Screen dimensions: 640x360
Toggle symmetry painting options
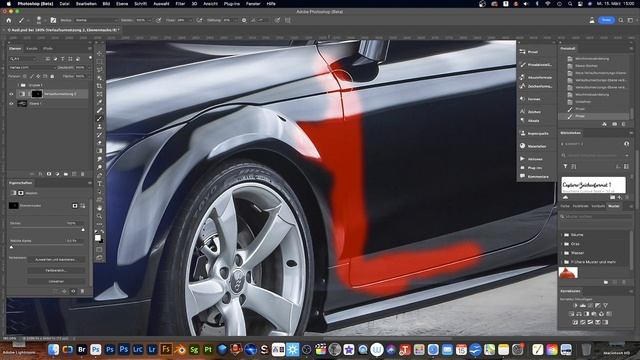pos(288,20)
